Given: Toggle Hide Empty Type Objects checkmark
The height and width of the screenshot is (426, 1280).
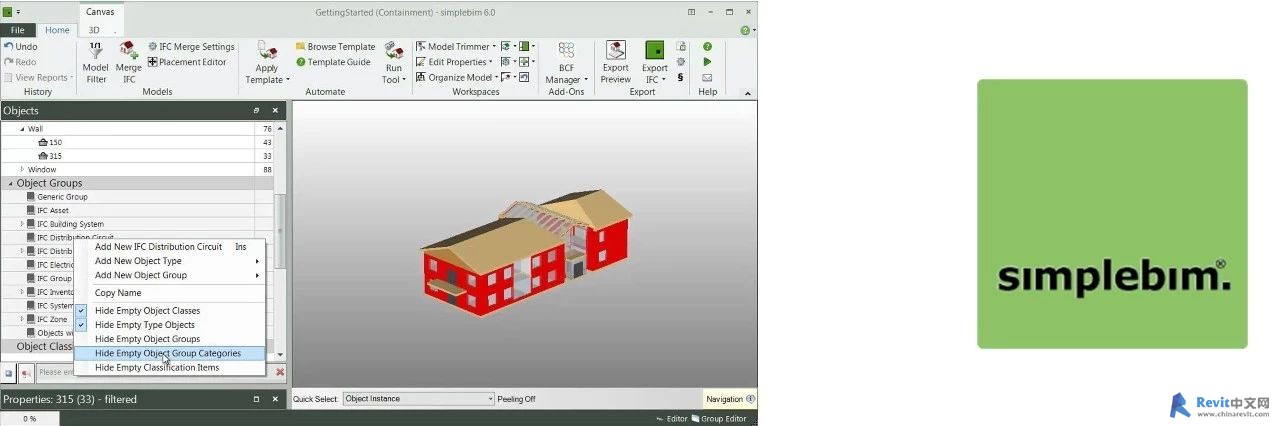Looking at the screenshot, I should pyautogui.click(x=82, y=325).
